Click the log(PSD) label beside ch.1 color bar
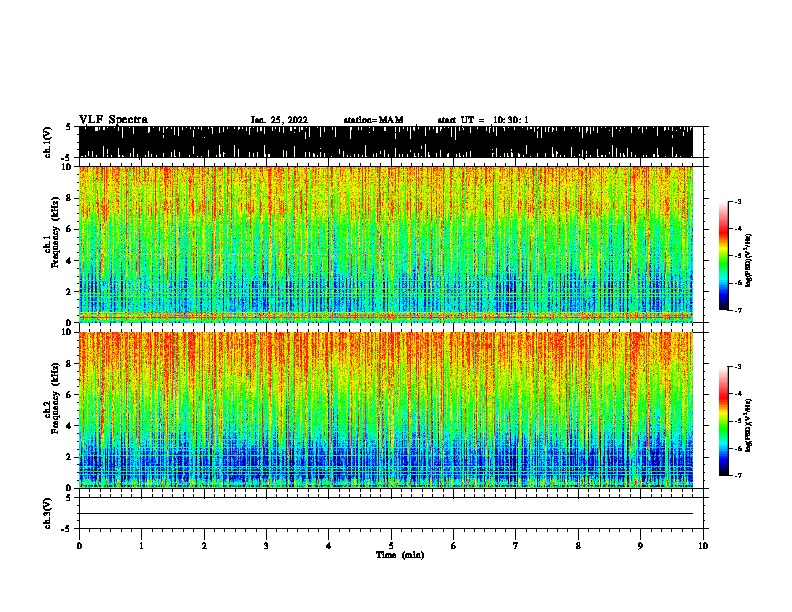 point(748,260)
